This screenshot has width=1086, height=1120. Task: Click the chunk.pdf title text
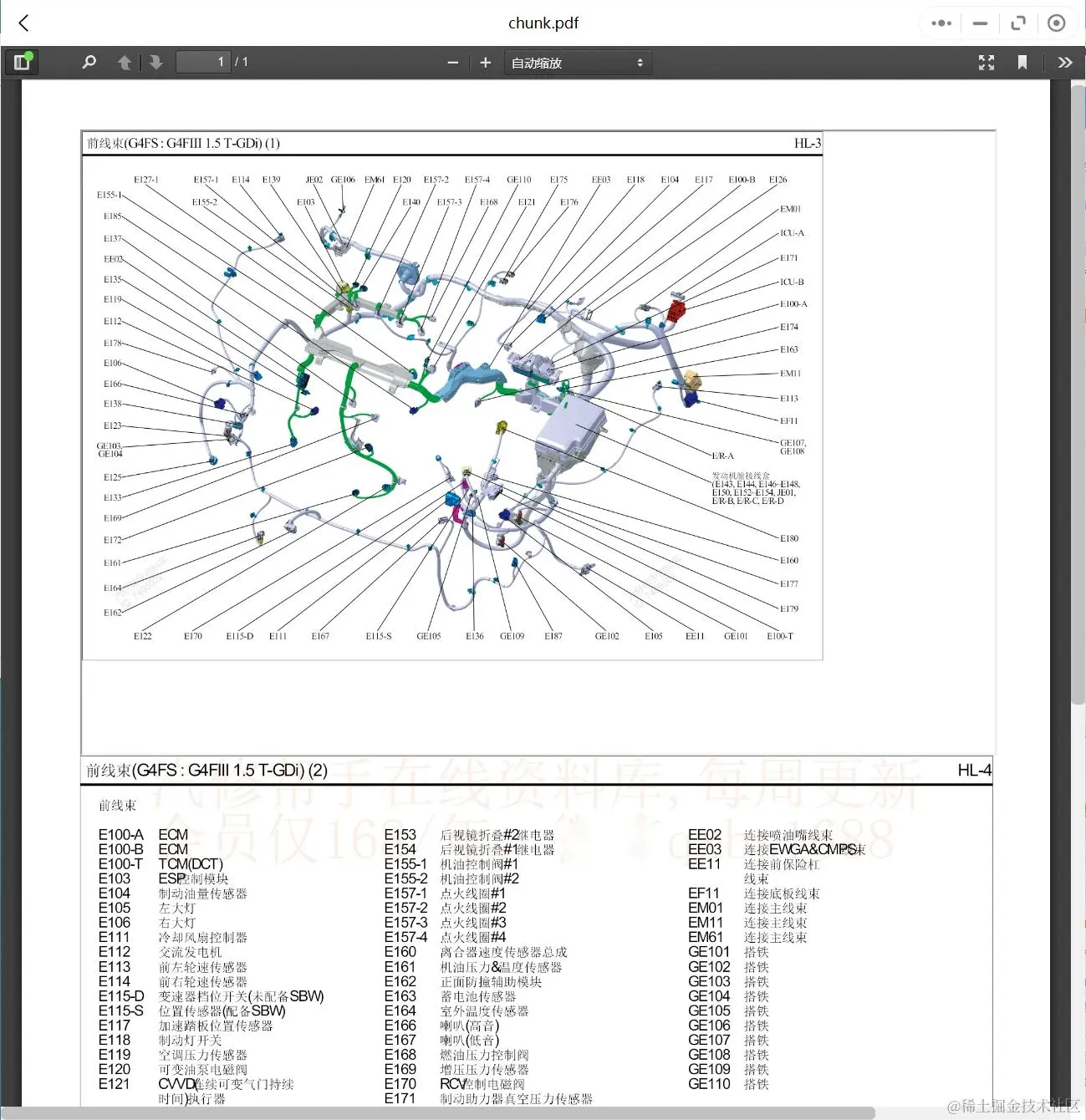click(x=543, y=23)
